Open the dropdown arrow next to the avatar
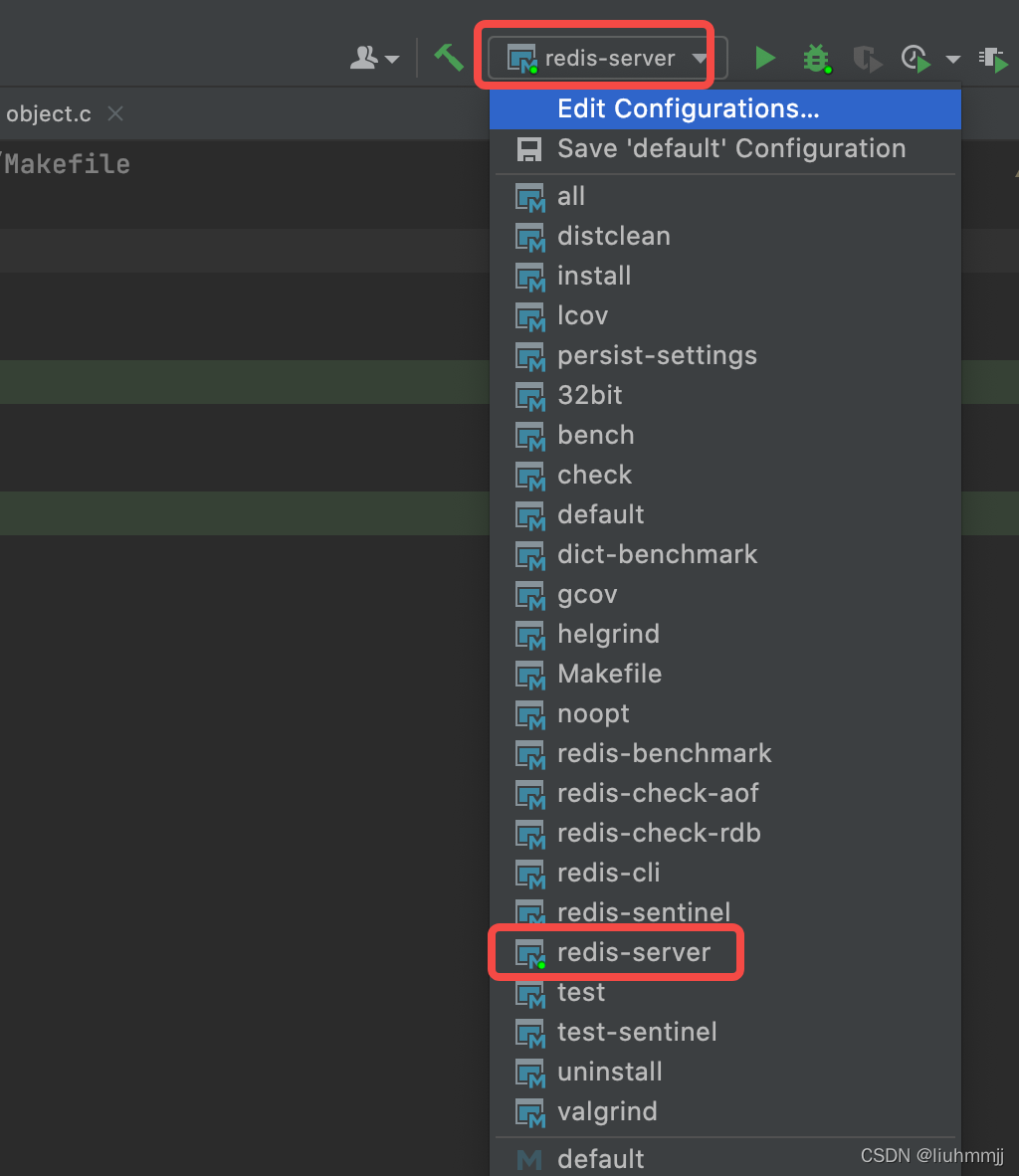The width and height of the screenshot is (1019, 1176). click(x=391, y=60)
